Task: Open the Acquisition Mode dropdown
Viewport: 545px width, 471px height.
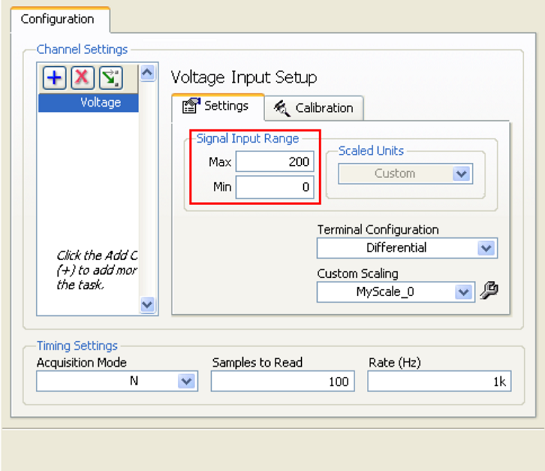Action: point(187,381)
